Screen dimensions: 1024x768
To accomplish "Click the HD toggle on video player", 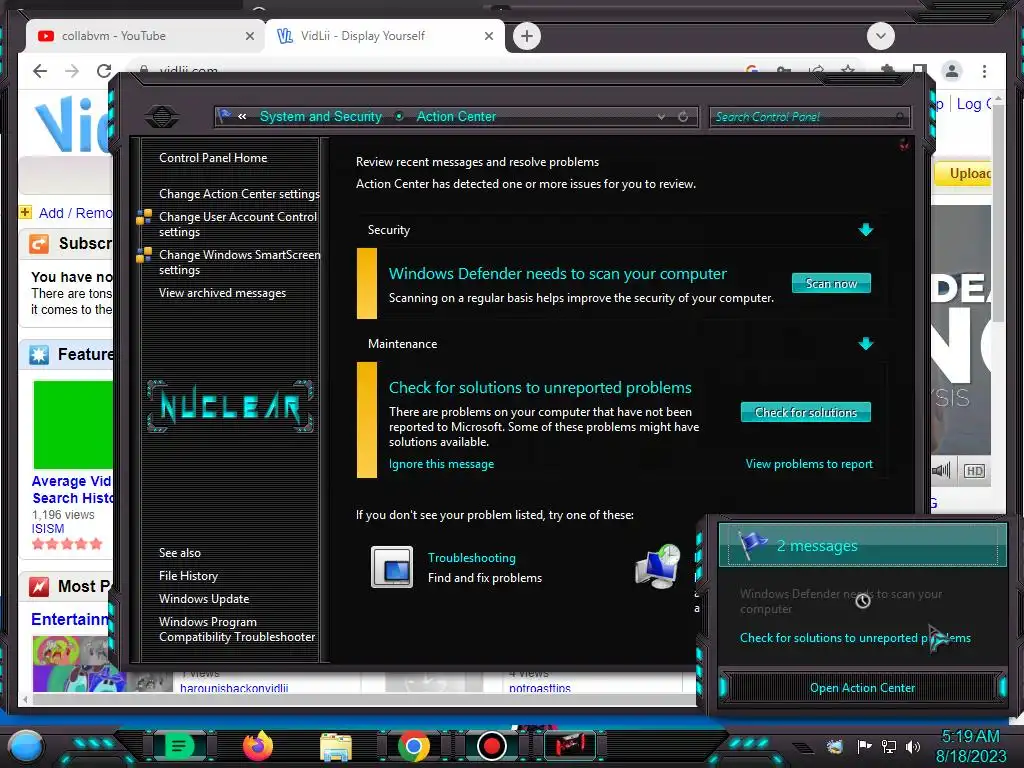I will [974, 471].
